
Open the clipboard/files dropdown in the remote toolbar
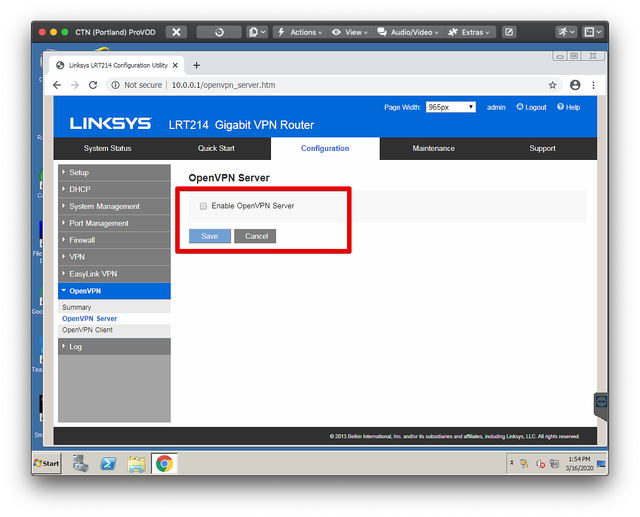pos(257,32)
